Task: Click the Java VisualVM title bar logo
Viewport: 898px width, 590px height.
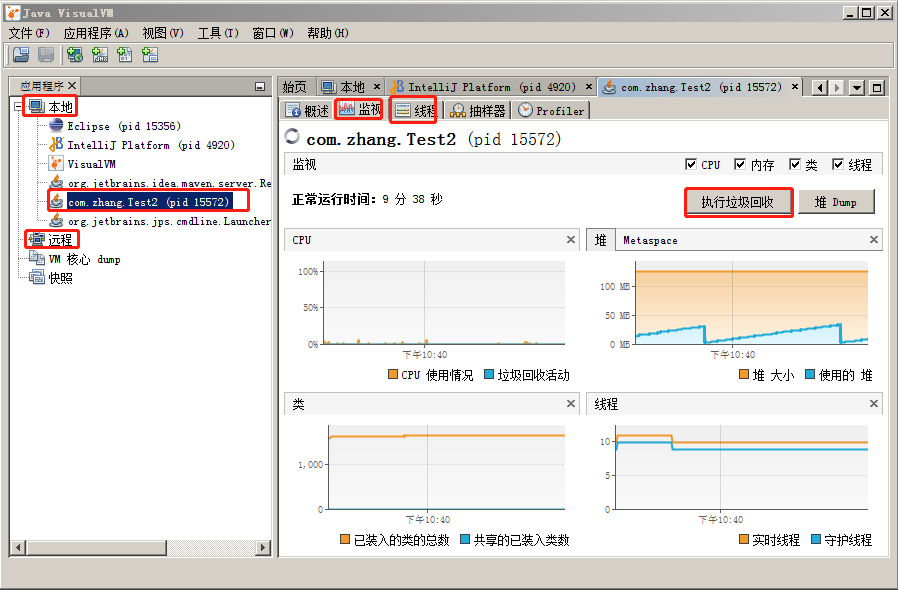Action: (x=13, y=12)
